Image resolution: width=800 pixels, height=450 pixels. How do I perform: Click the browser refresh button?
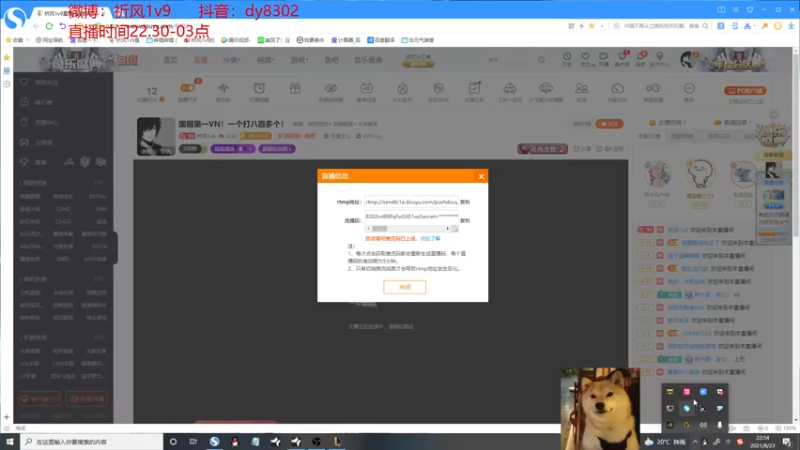tap(49, 26)
